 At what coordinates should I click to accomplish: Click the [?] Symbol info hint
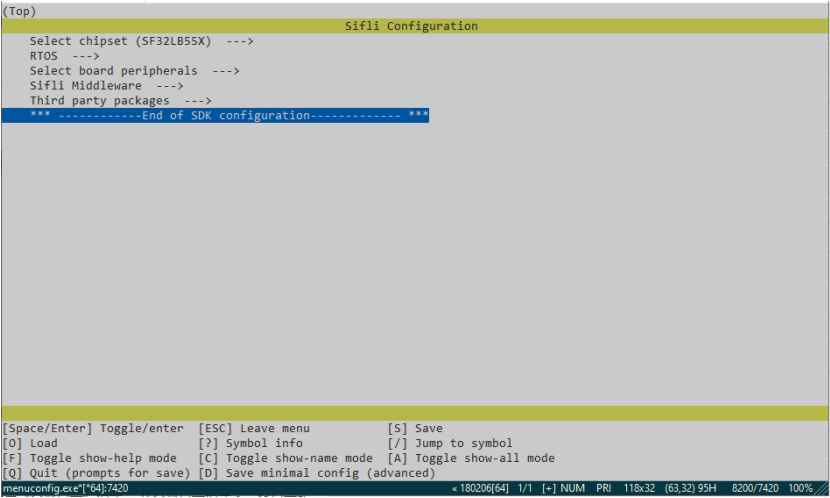click(x=250, y=443)
